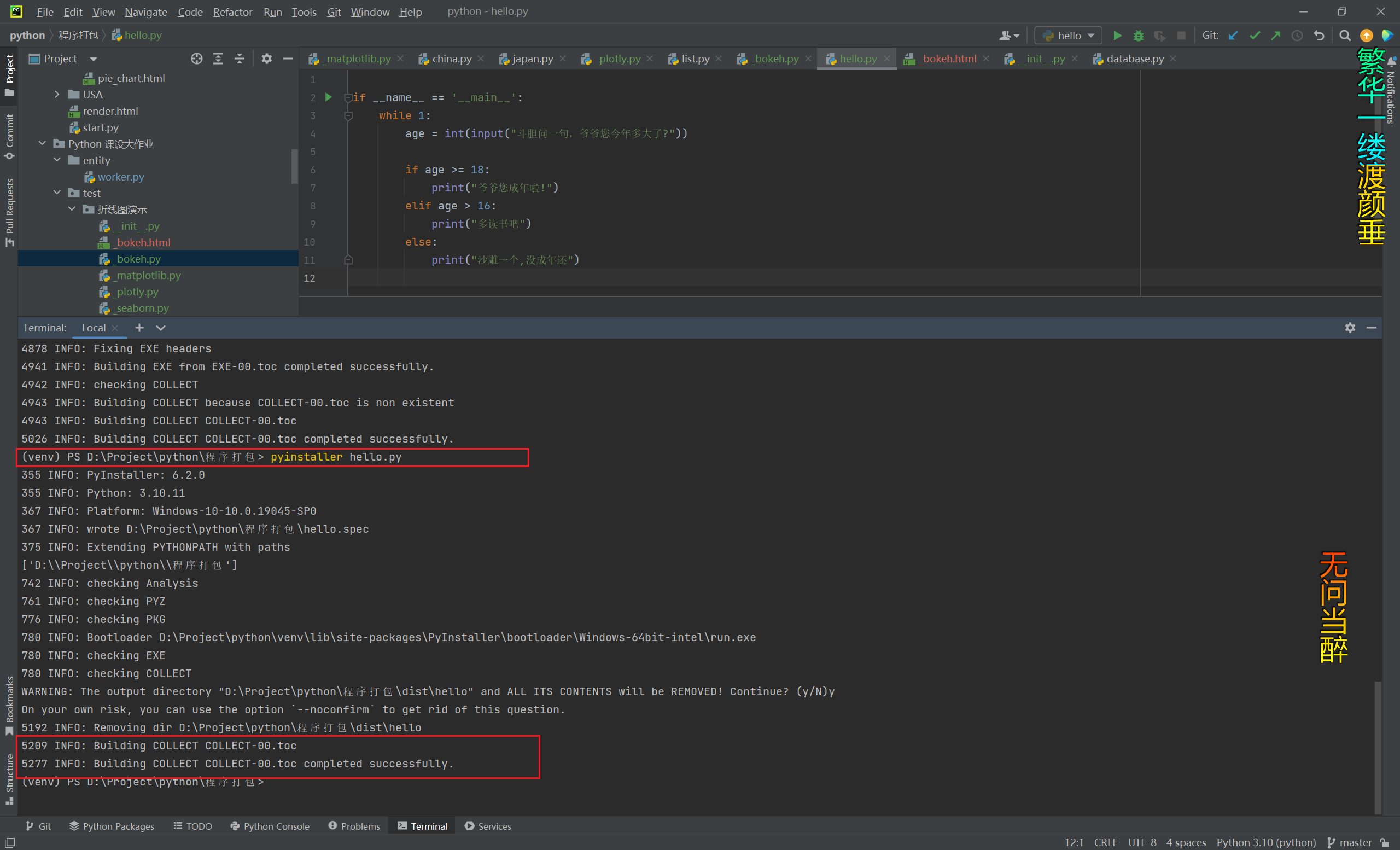Collapse all in Project panel toolbar
This screenshot has height=850, width=1400.
[239, 59]
